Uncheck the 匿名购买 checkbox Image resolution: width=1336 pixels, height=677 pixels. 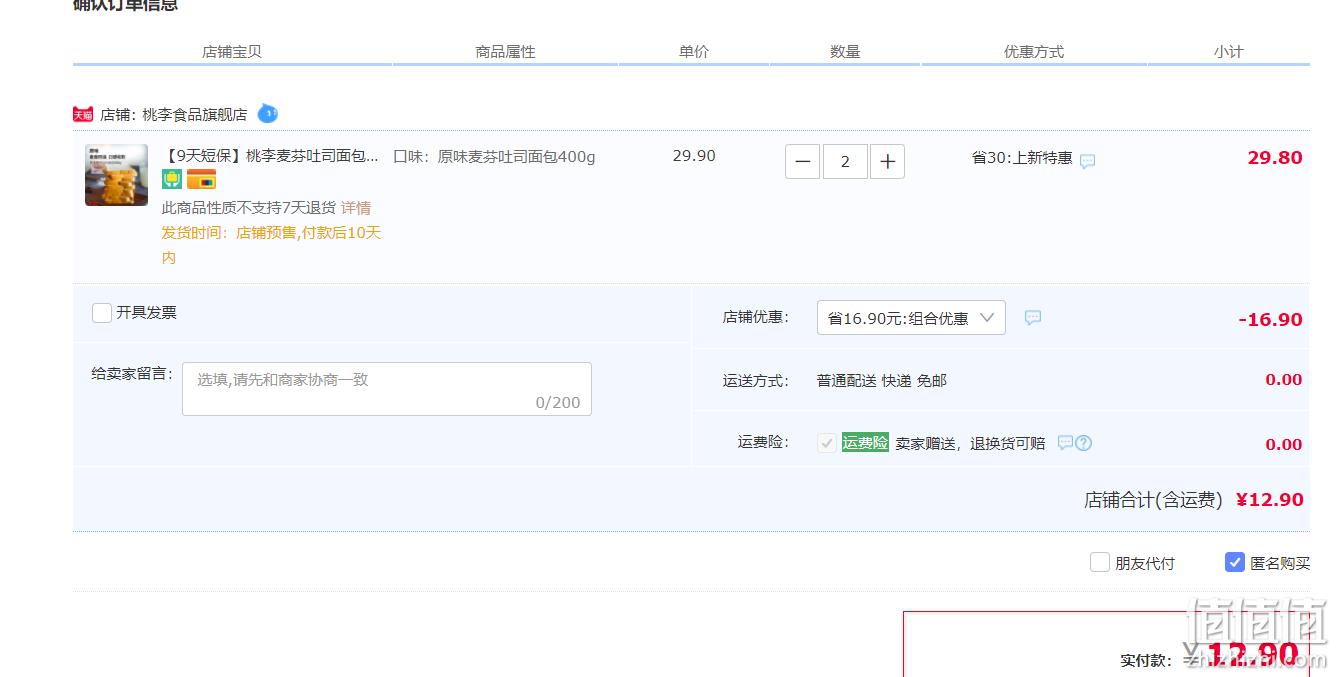click(x=1235, y=562)
